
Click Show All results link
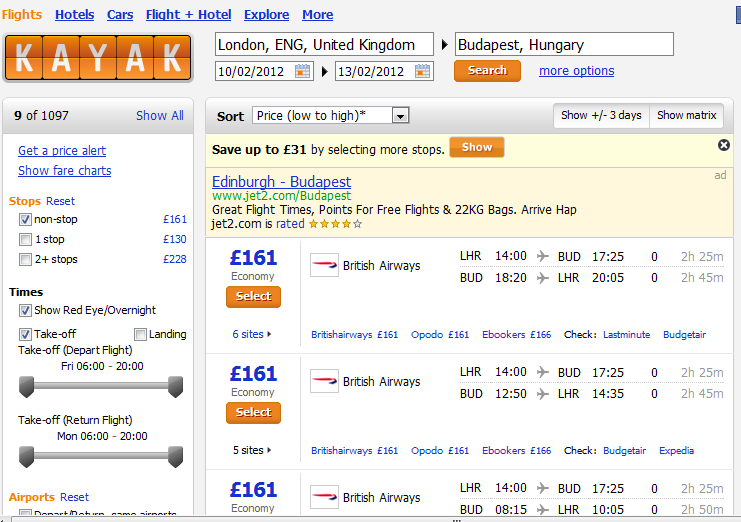click(x=160, y=116)
